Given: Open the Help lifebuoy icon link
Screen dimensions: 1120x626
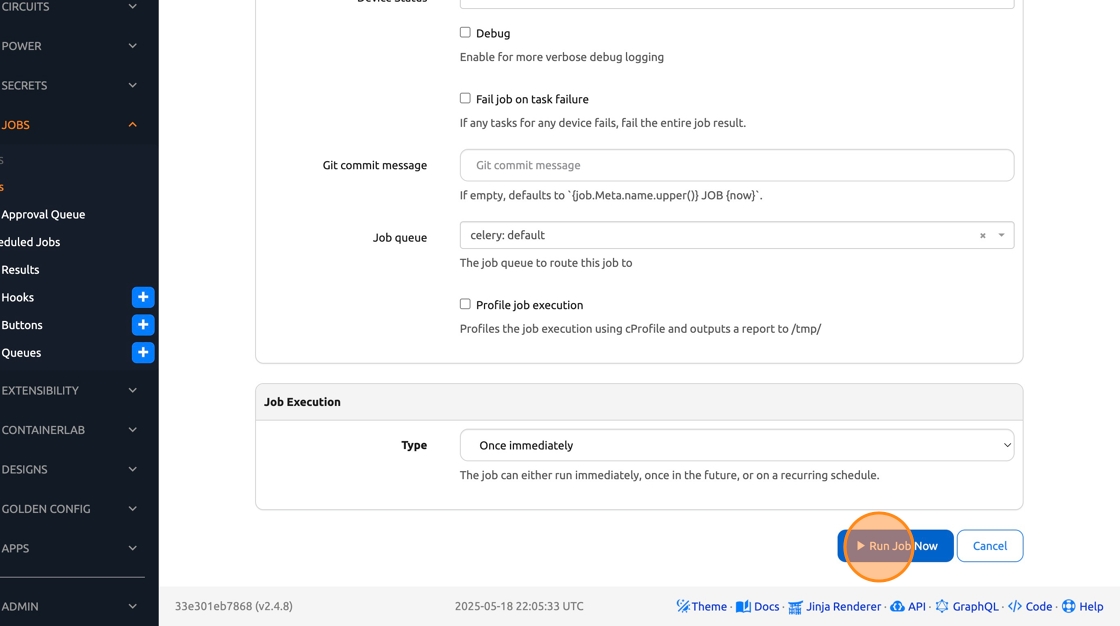Looking at the screenshot, I should pos(1068,606).
